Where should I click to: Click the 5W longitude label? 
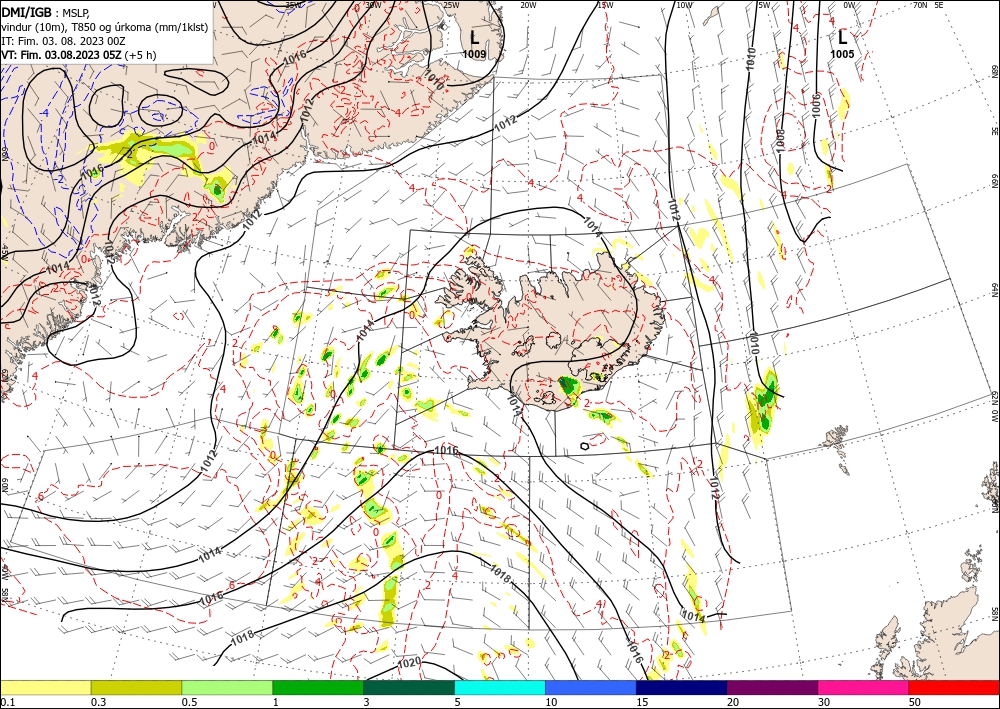point(764,5)
